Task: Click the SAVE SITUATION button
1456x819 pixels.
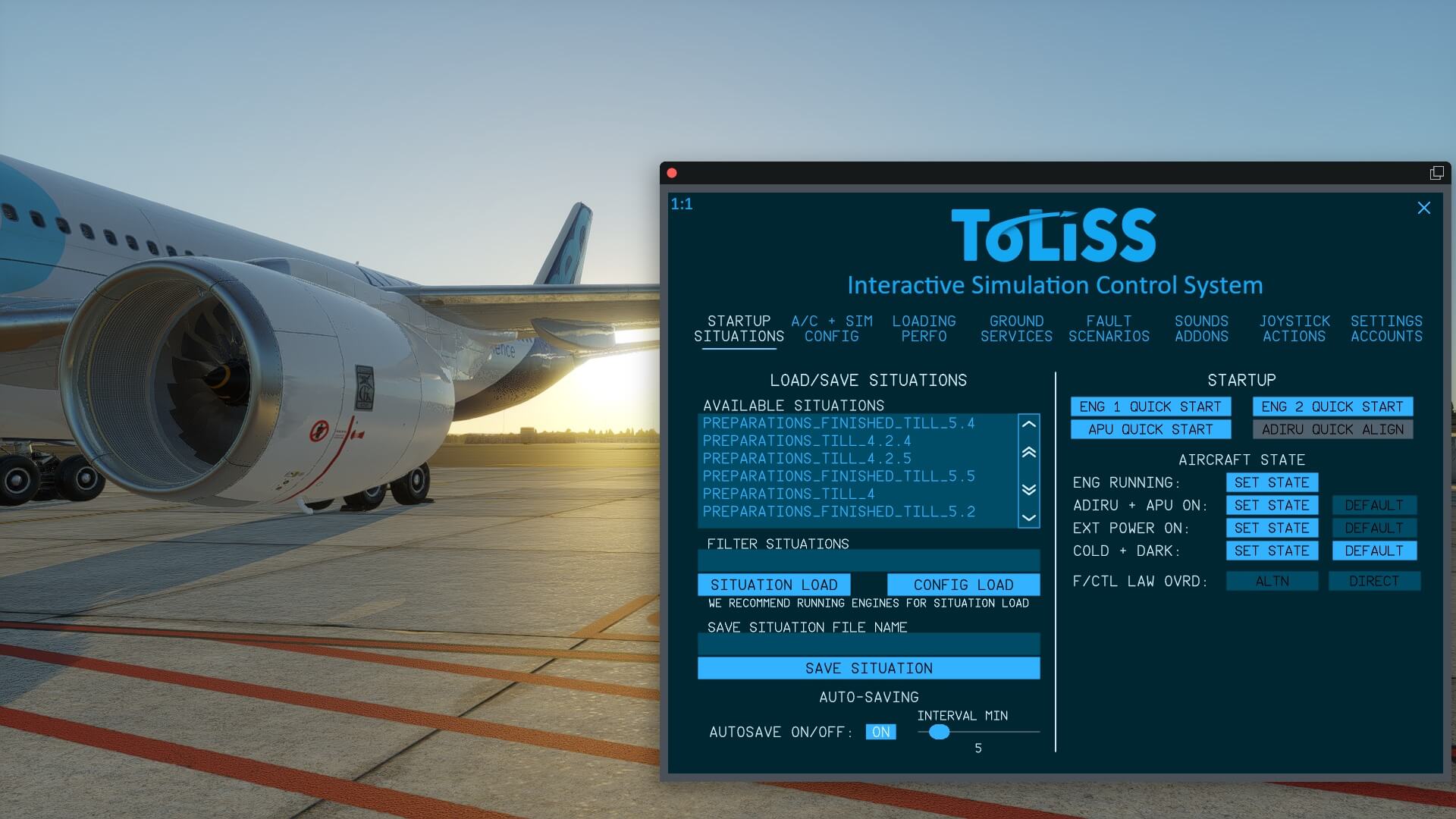Action: (868, 668)
